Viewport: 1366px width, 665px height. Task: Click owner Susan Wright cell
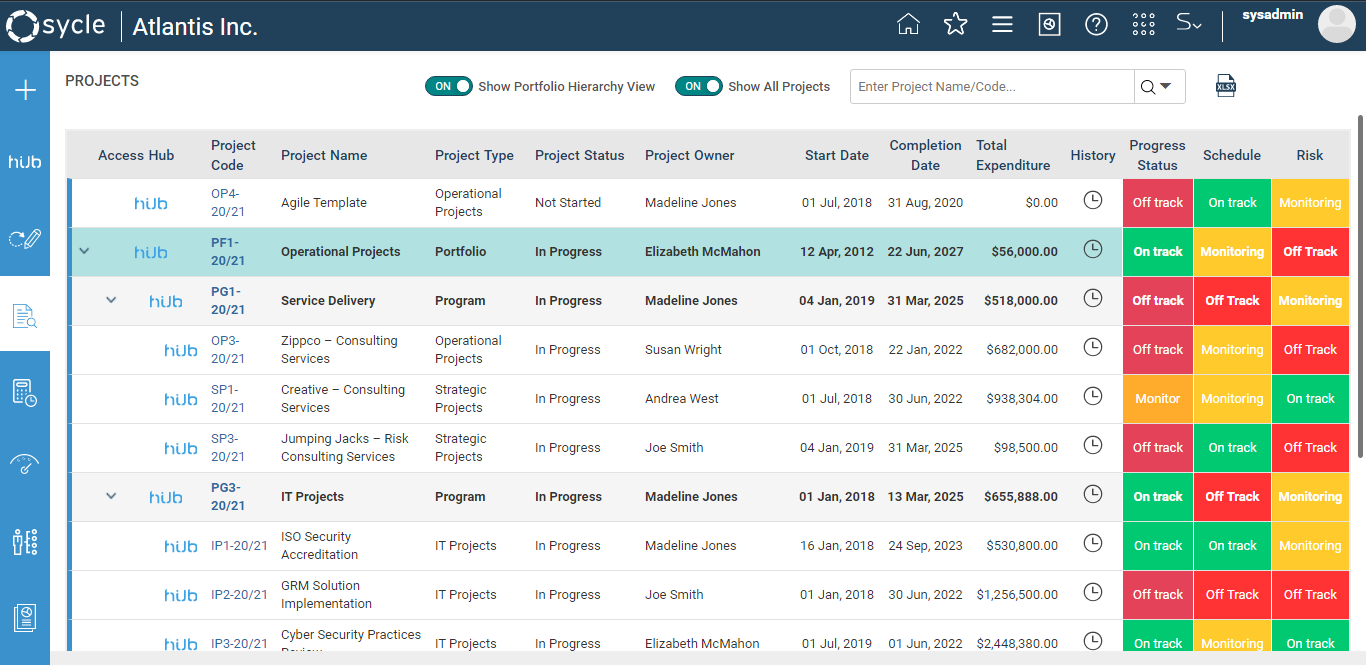tap(683, 350)
